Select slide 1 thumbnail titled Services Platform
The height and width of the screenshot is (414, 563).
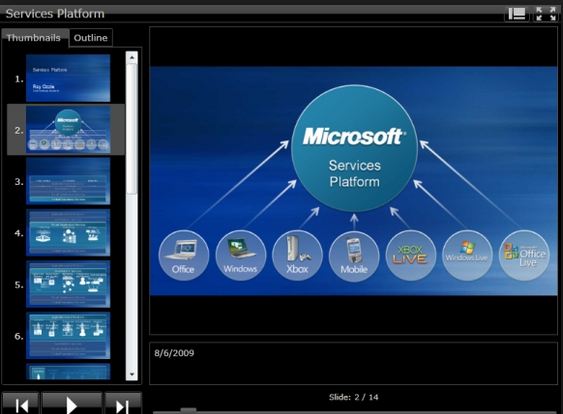(x=68, y=78)
